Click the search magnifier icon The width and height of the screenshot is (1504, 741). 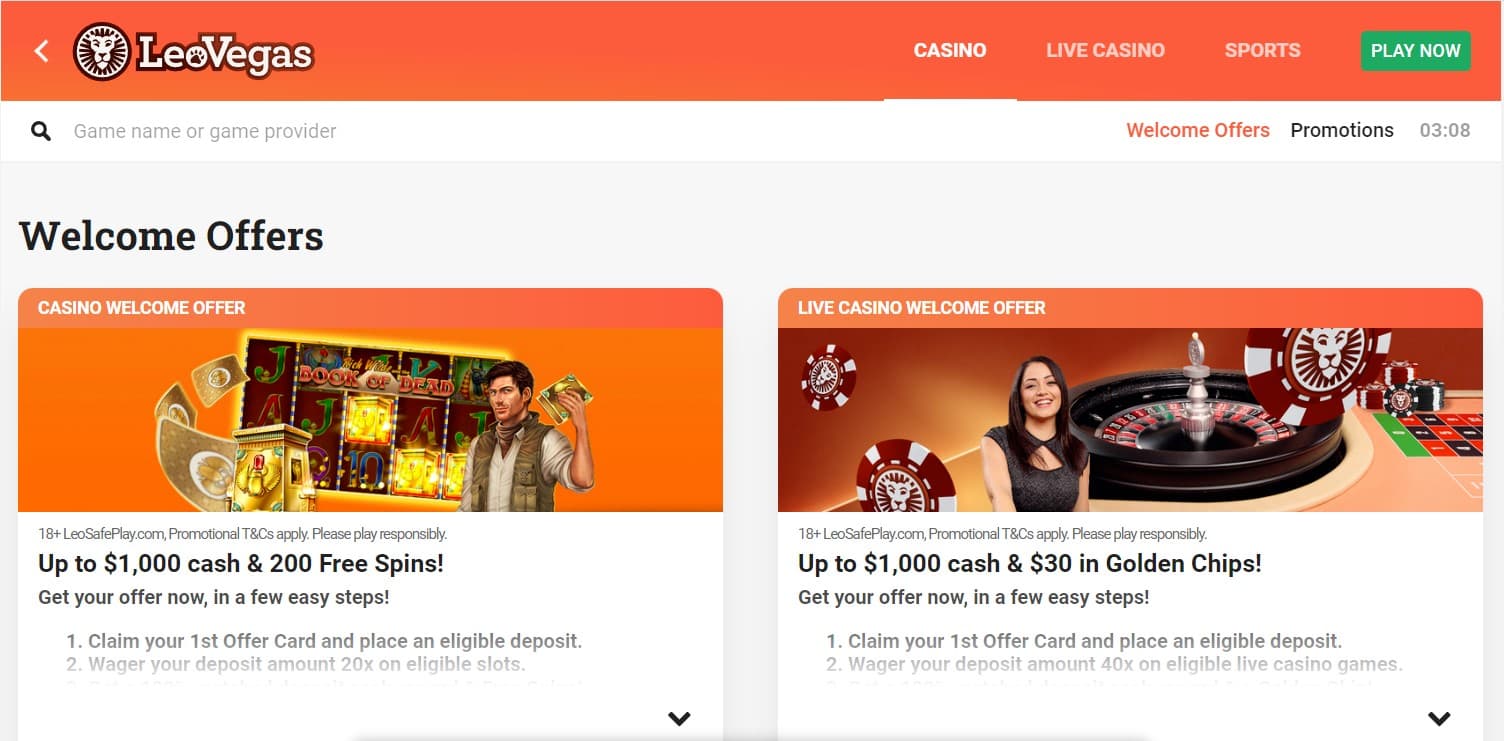(41, 131)
